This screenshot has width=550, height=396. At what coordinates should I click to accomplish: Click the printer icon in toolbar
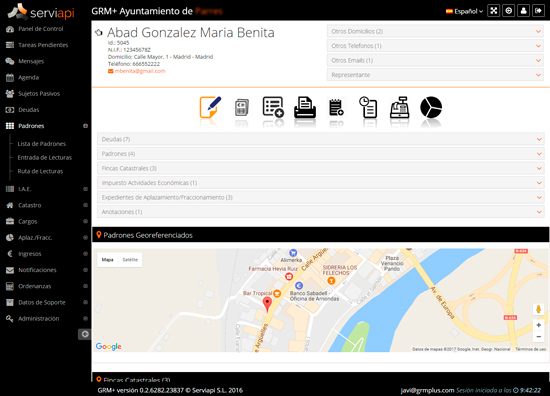coord(305,107)
